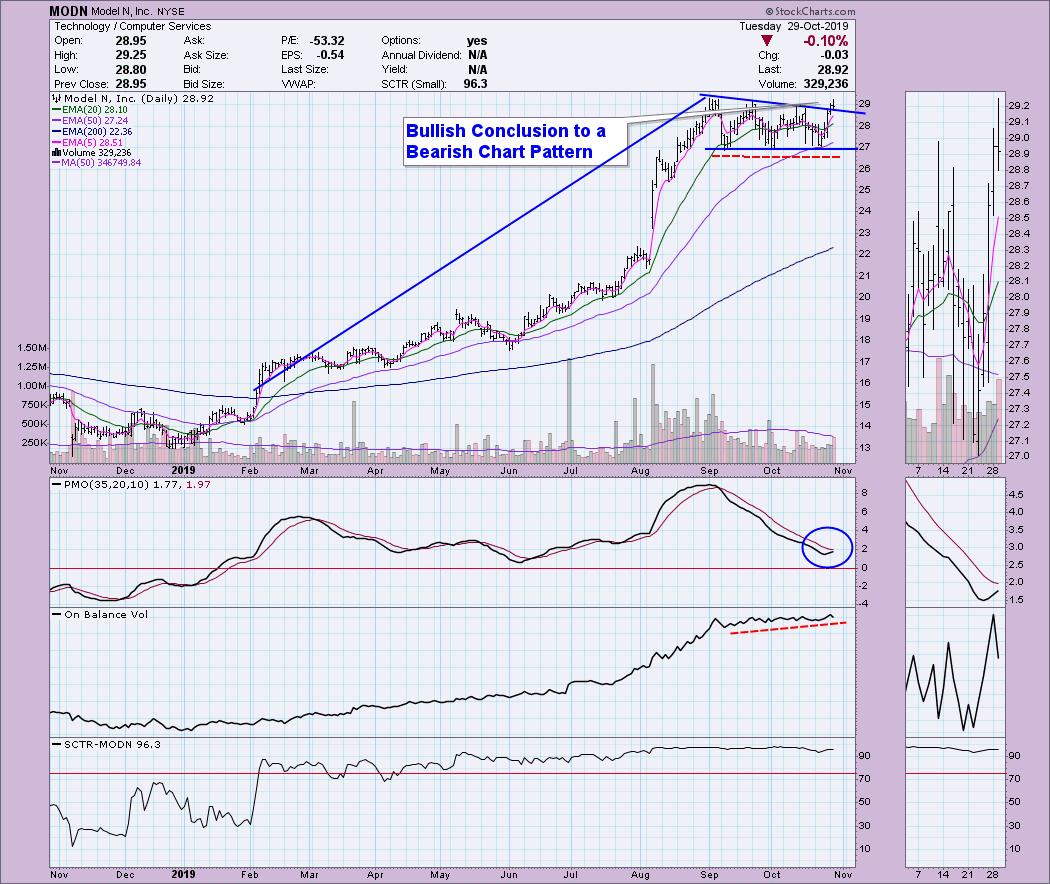Viewport: 1050px width, 884px height.
Task: Select the Low value 28.80
Action: pos(131,70)
